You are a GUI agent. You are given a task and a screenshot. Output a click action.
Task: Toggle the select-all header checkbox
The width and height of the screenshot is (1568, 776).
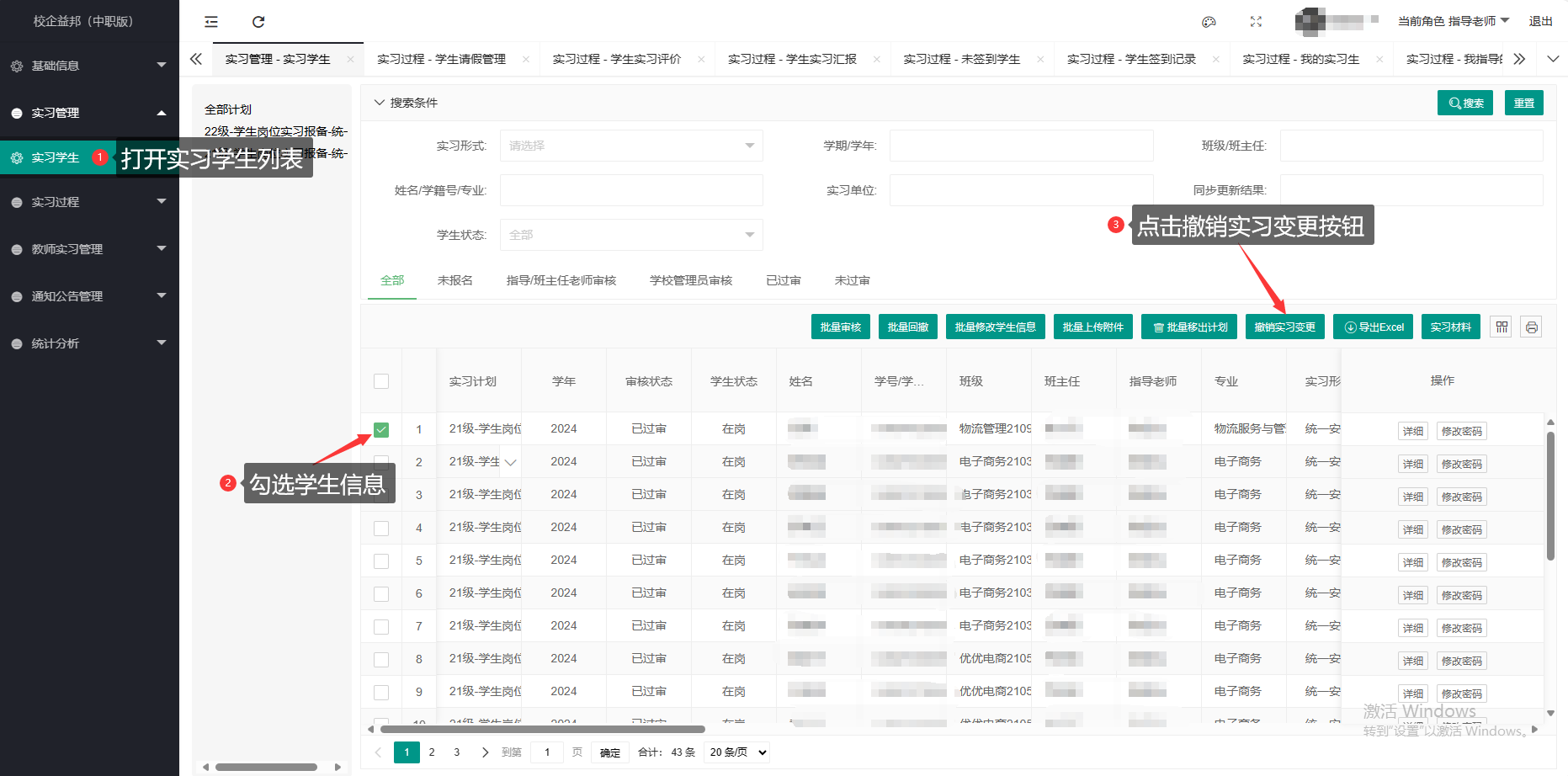[x=381, y=381]
